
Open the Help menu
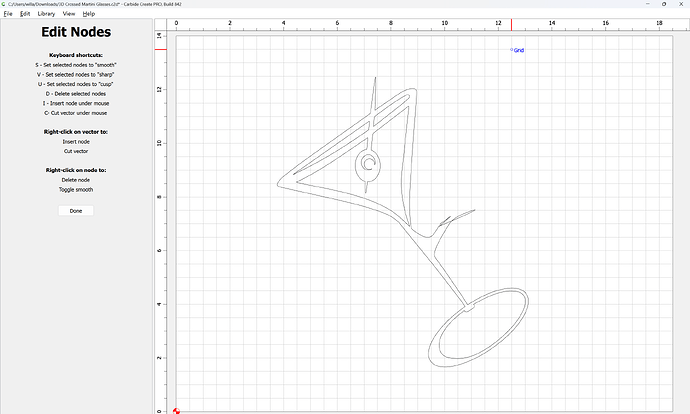pyautogui.click(x=89, y=14)
